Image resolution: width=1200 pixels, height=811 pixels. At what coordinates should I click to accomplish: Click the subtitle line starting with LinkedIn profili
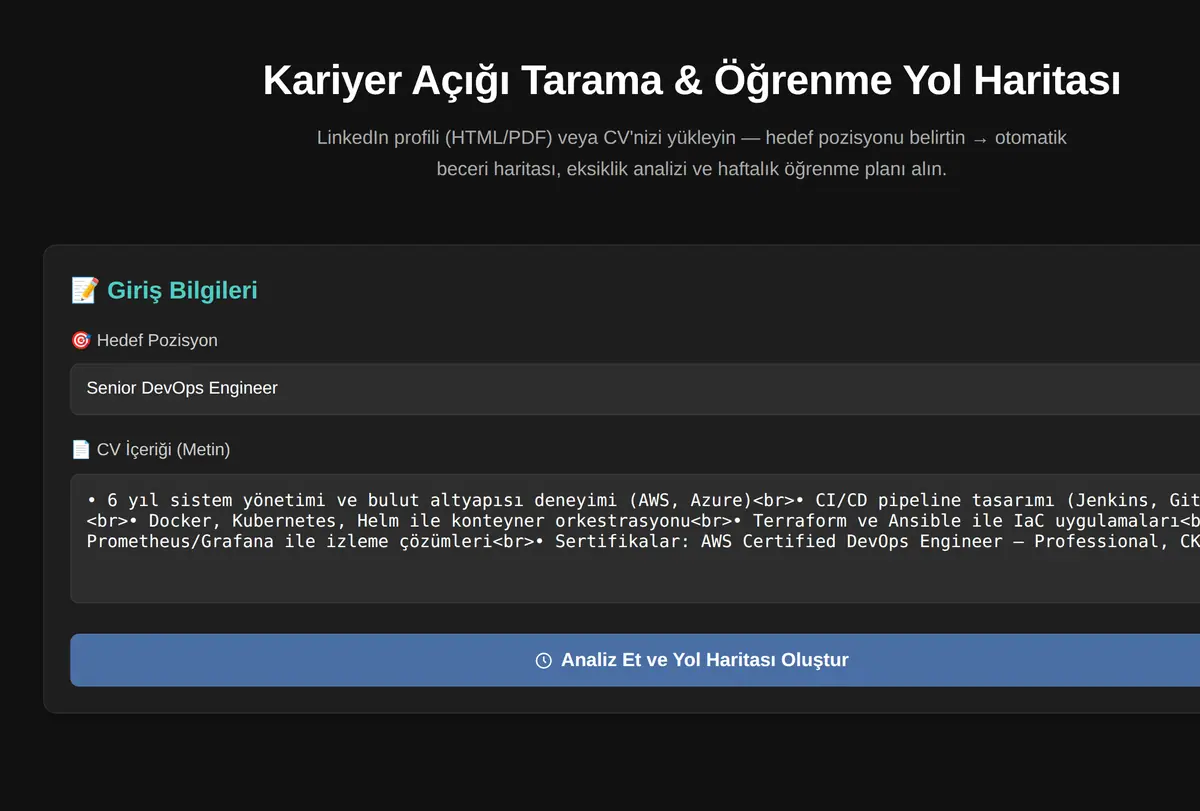coord(691,138)
